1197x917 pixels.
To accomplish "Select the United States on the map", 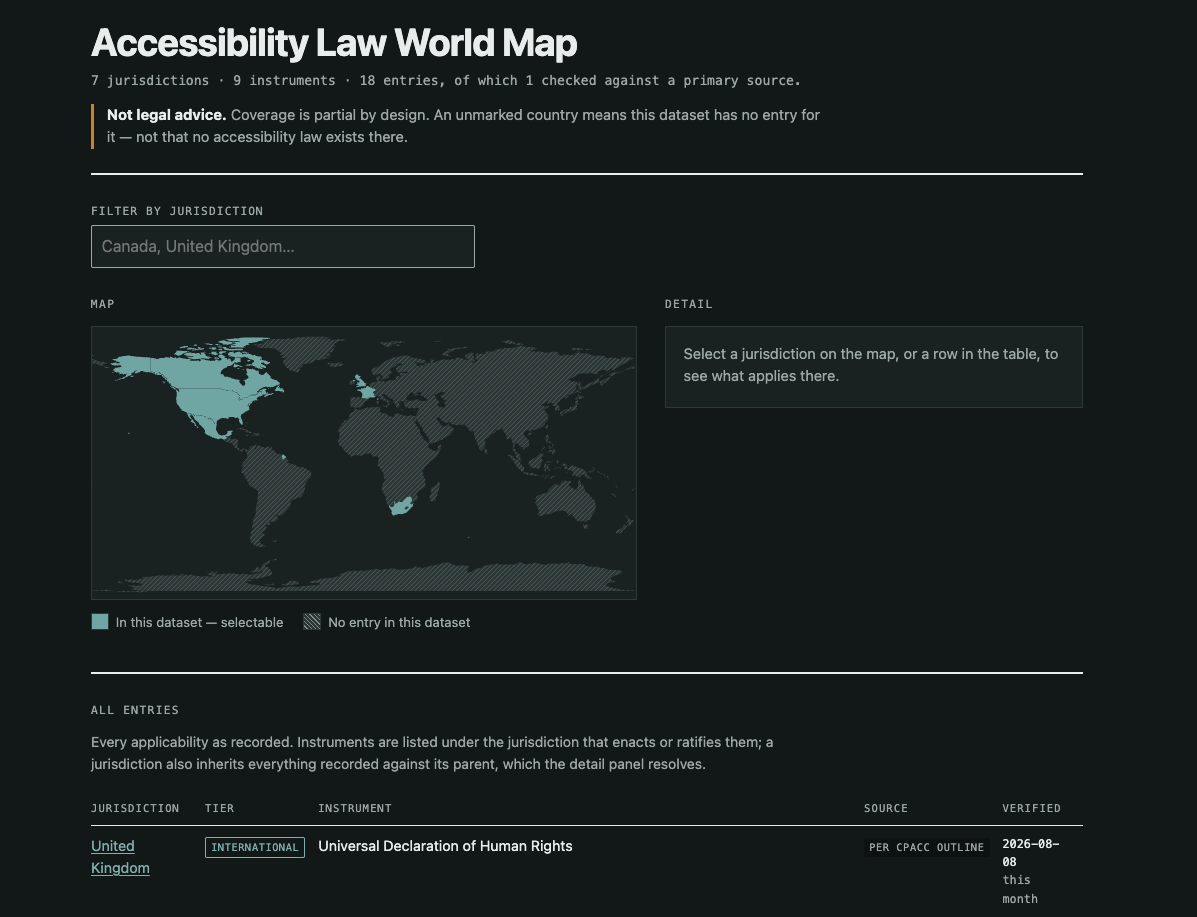I will click(x=210, y=403).
